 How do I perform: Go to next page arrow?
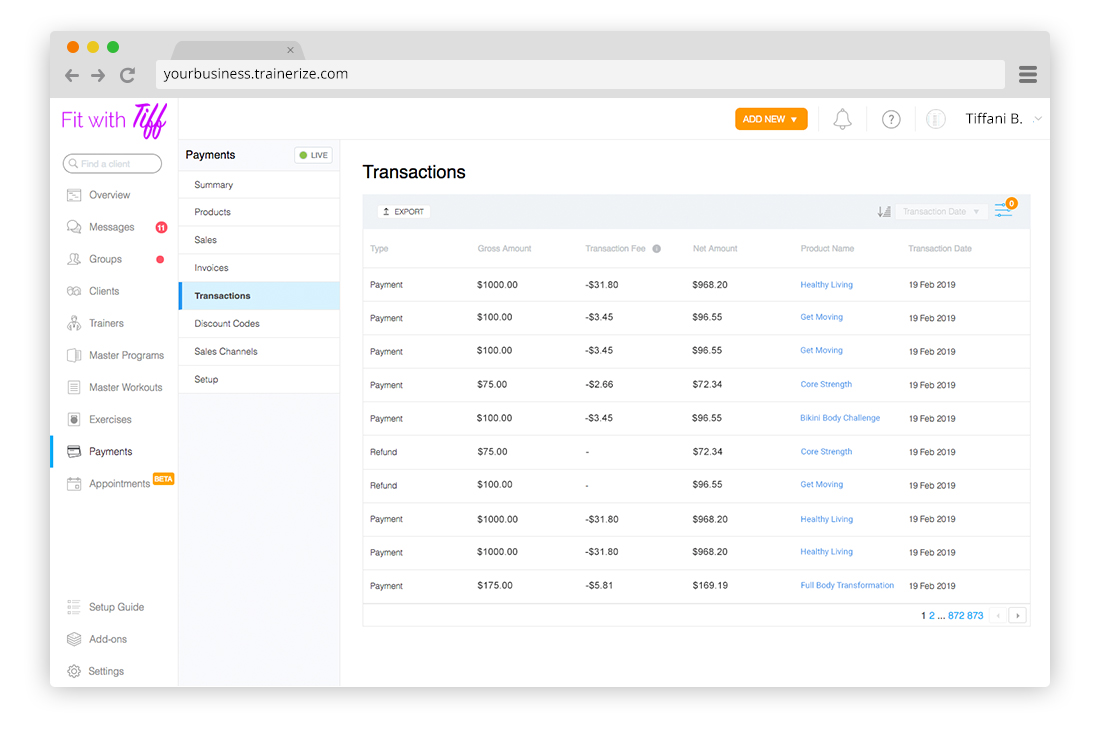1018,616
